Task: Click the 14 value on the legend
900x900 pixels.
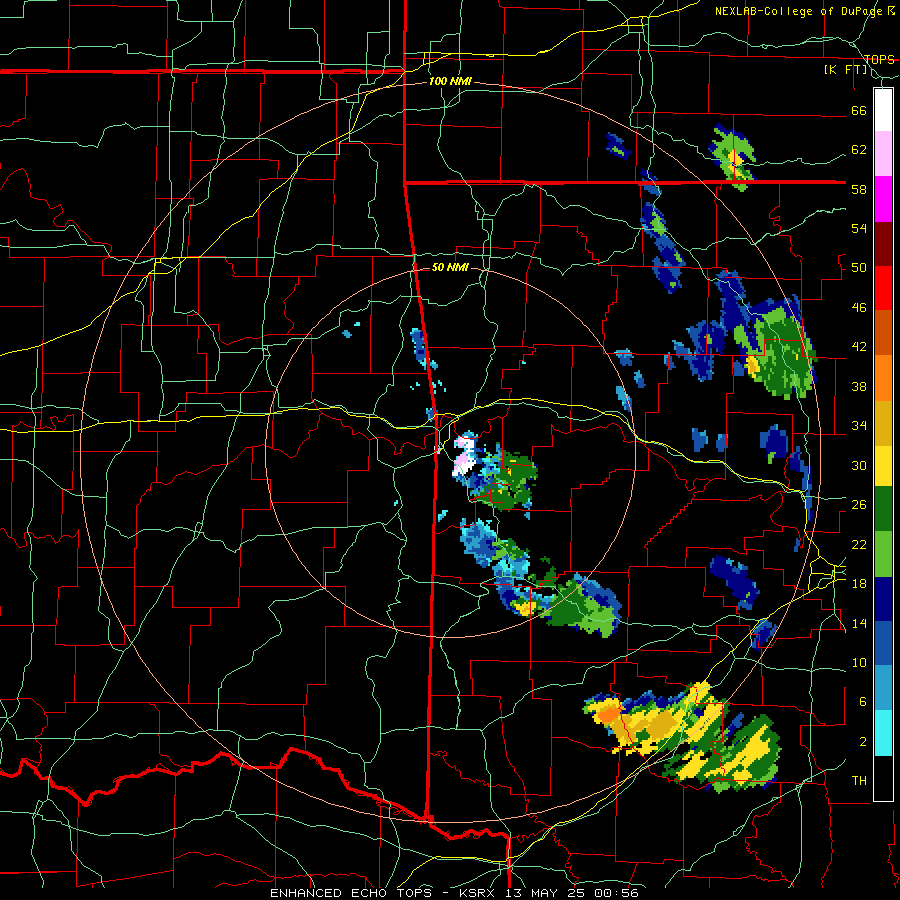Action: click(859, 623)
